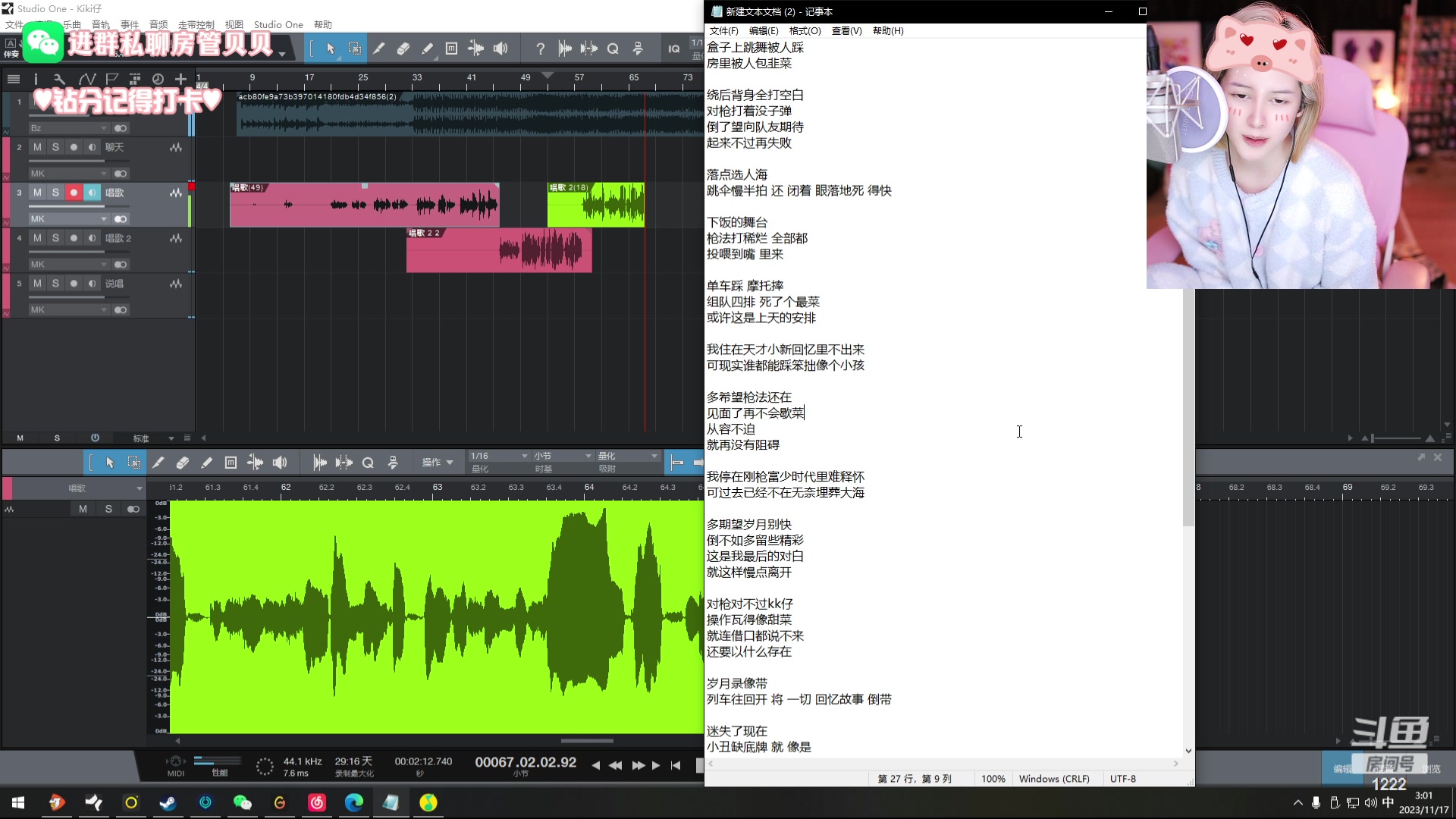Image resolution: width=1456 pixels, height=819 pixels.
Task: Open Bz input dropdown on track 1
Action: click(69, 128)
